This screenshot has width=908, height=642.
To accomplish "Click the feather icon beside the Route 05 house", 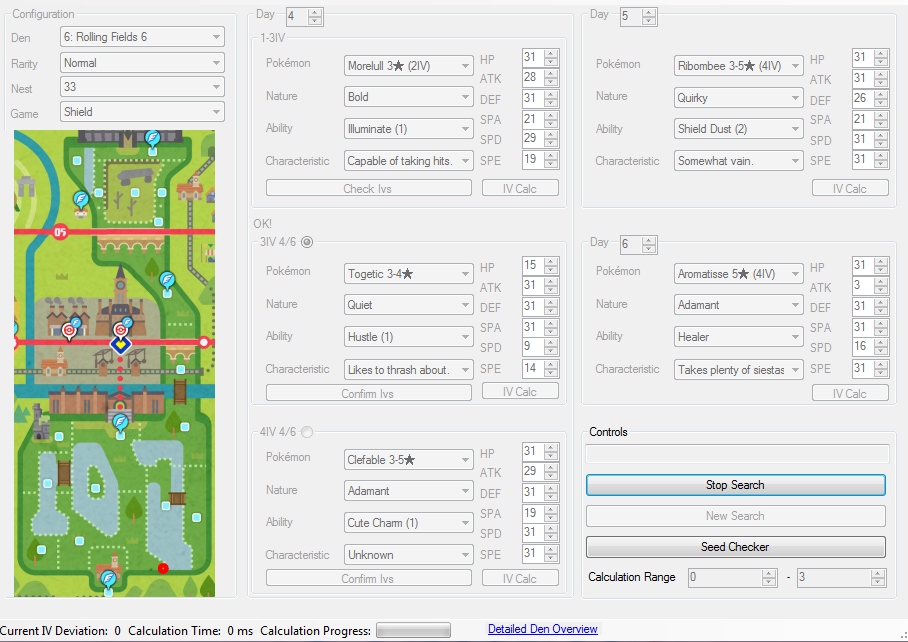I will coord(79,200).
